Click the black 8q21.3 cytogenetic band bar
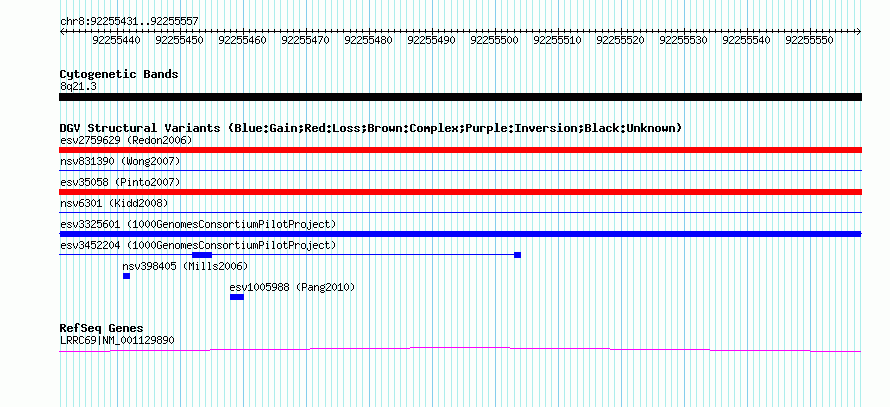This screenshot has height=407, width=890. [460, 97]
